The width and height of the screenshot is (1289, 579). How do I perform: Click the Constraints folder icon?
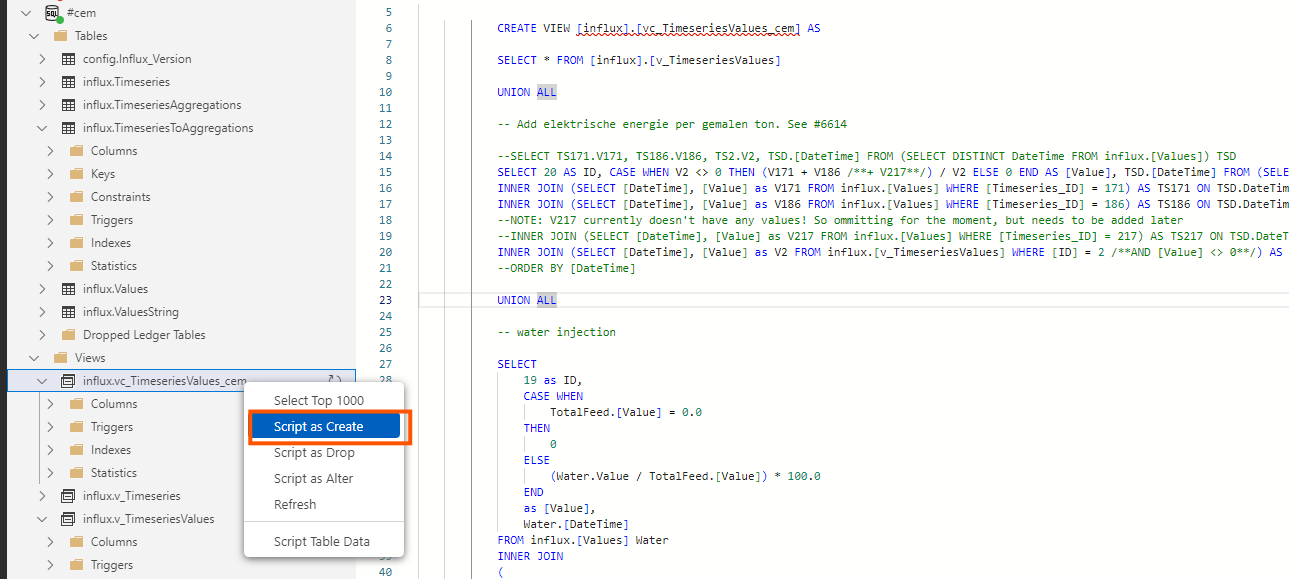point(76,197)
